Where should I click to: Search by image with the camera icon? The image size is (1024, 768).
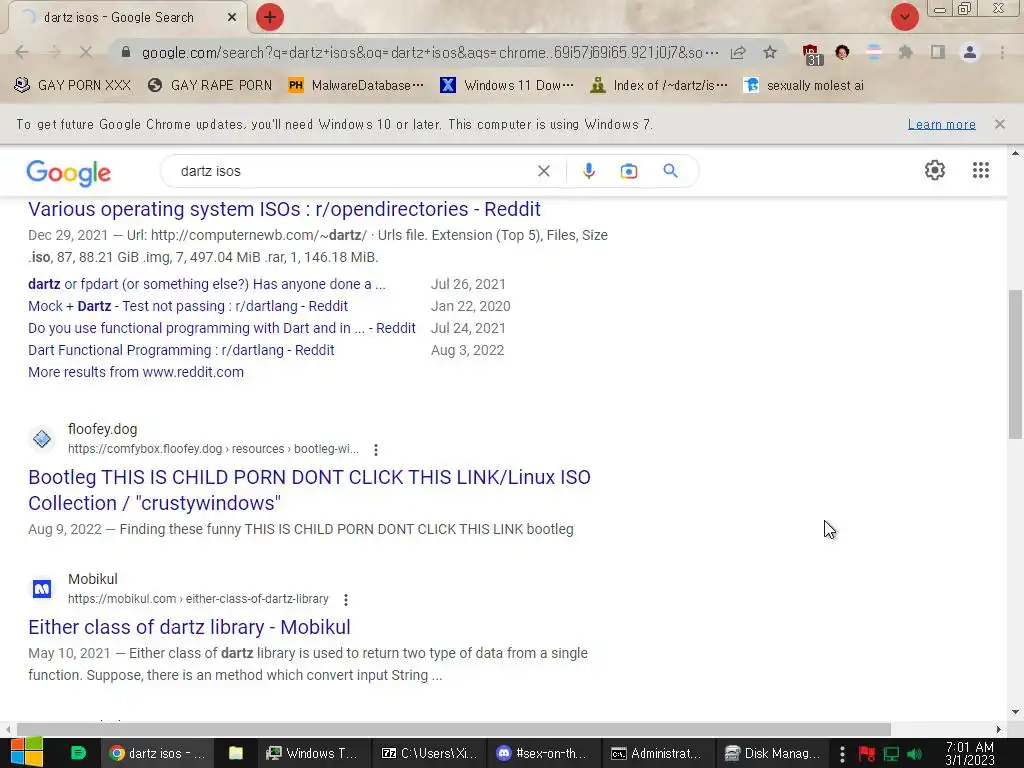point(628,171)
